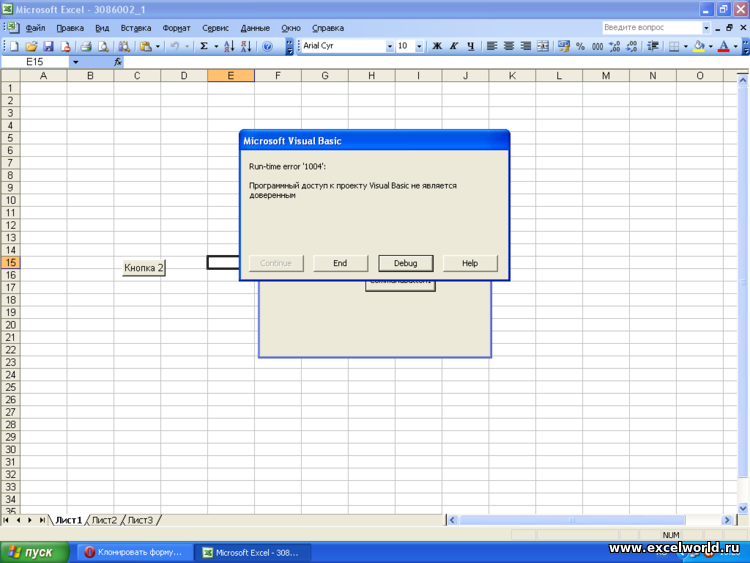The image size is (750, 563).
Task: Click the New workbook icon
Action: click(14, 46)
